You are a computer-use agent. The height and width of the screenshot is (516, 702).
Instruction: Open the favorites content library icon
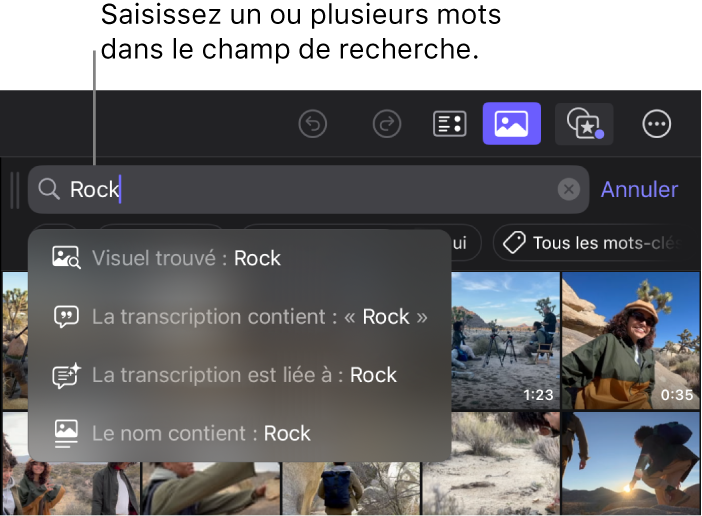[584, 124]
